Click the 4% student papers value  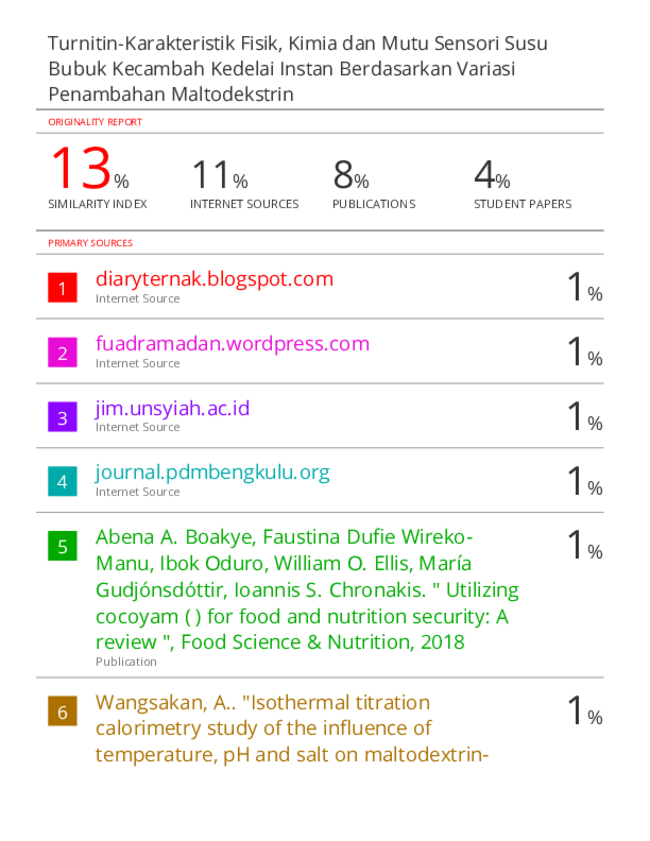tap(492, 175)
